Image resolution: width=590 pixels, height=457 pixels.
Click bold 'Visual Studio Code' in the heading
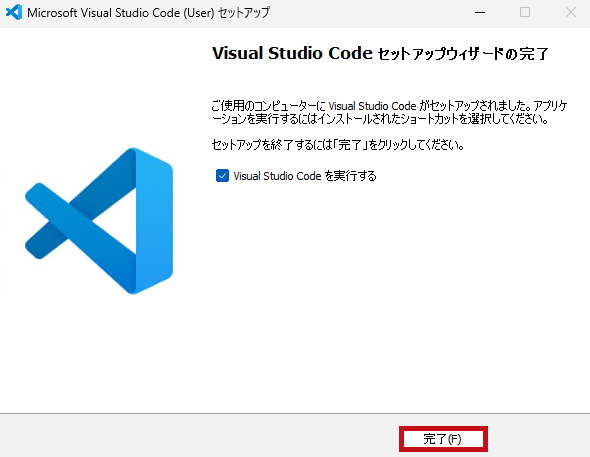pyautogui.click(x=292, y=53)
